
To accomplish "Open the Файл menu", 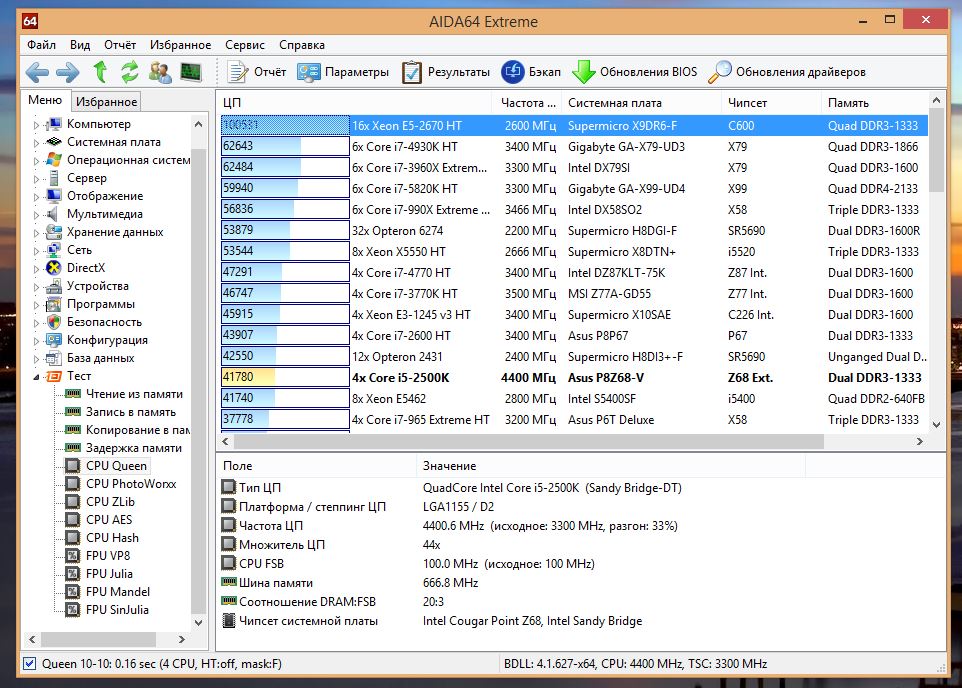I will pyautogui.click(x=41, y=45).
